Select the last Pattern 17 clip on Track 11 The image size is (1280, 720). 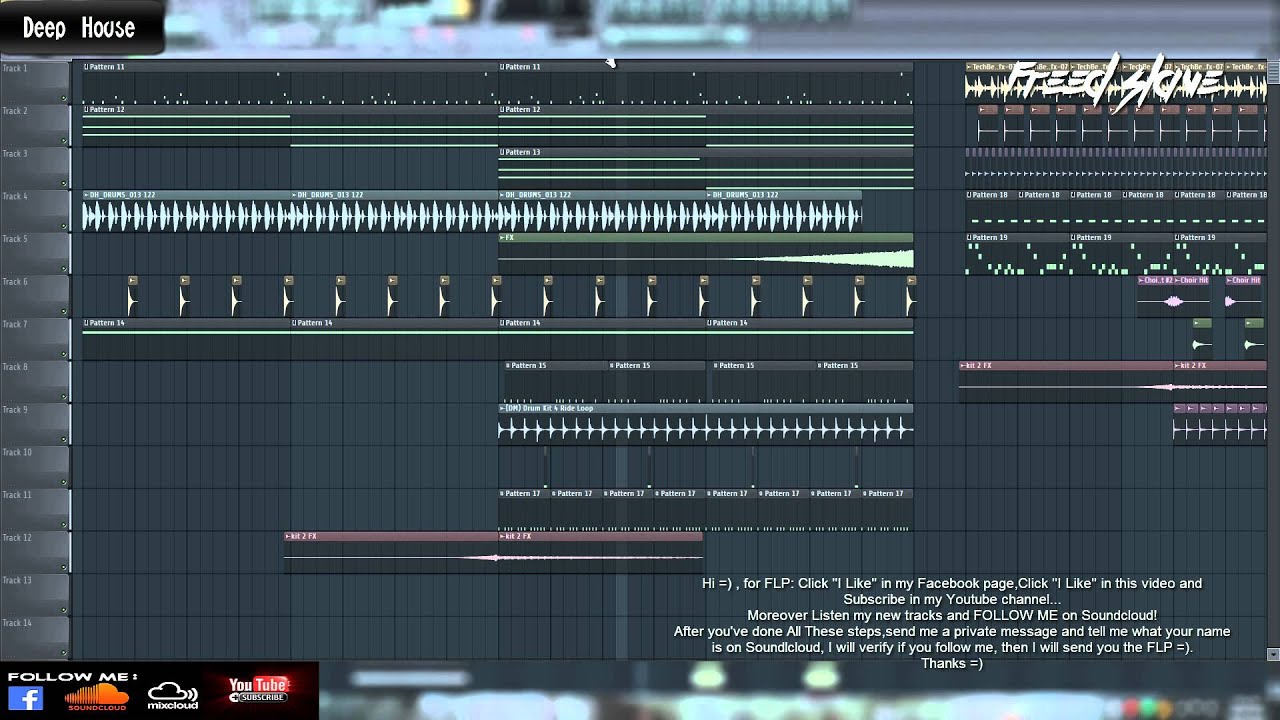(888, 509)
